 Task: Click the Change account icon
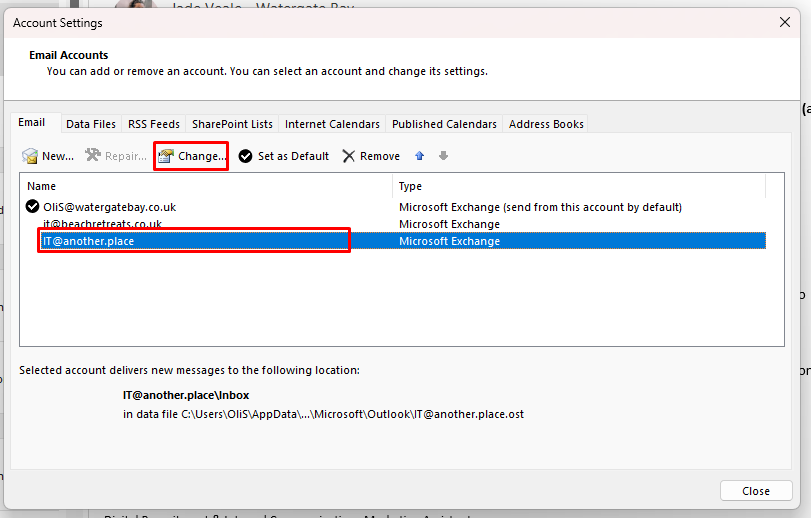point(166,156)
